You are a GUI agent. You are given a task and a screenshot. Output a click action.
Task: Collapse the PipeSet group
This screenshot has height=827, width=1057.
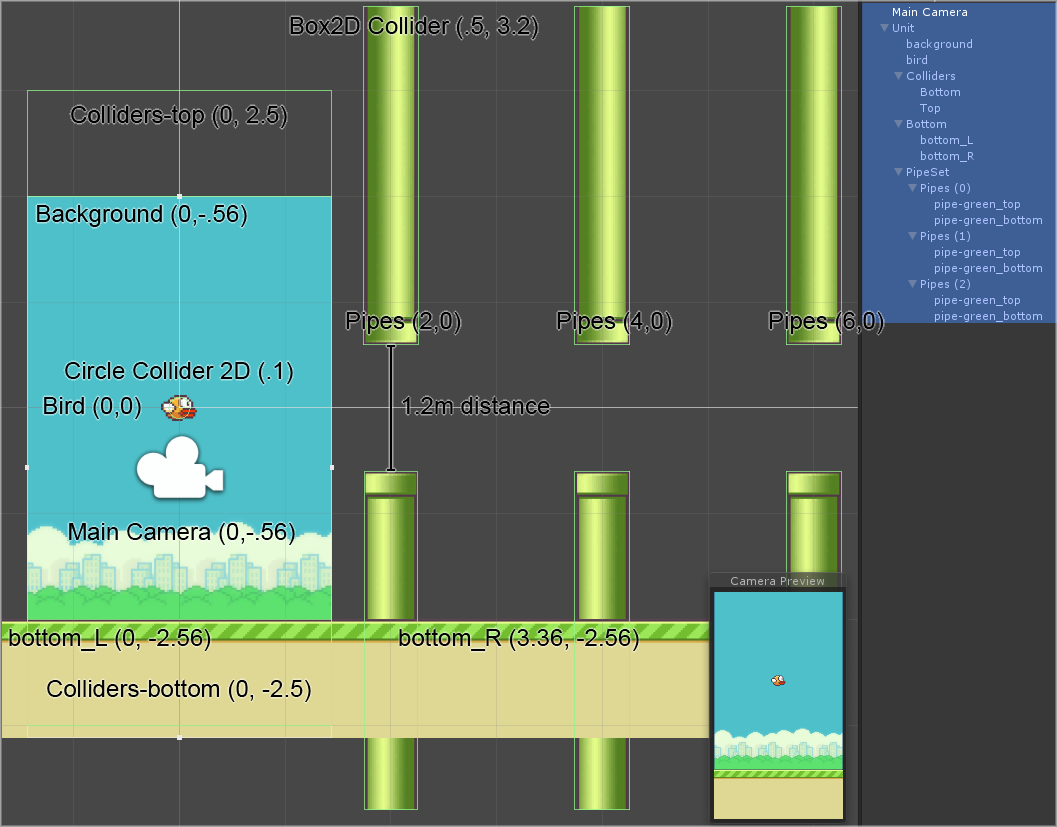897,172
